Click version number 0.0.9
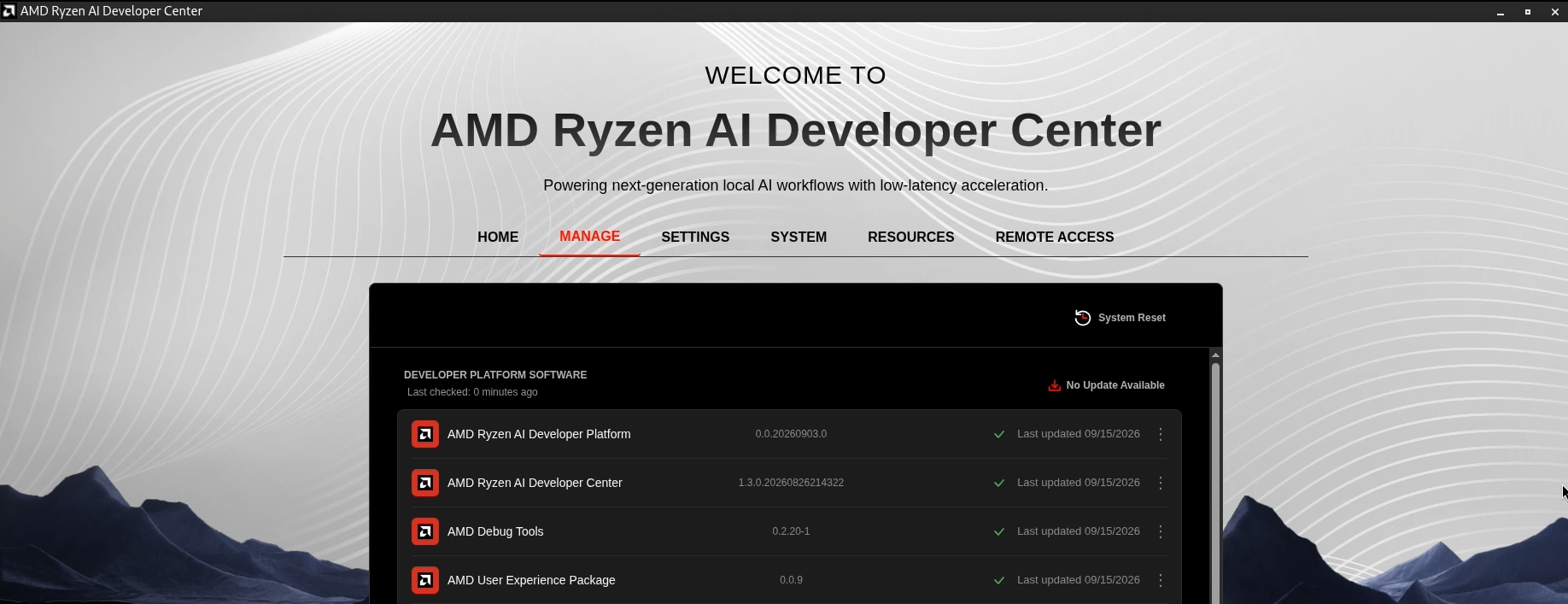The height and width of the screenshot is (604, 1568). pyautogui.click(x=791, y=580)
